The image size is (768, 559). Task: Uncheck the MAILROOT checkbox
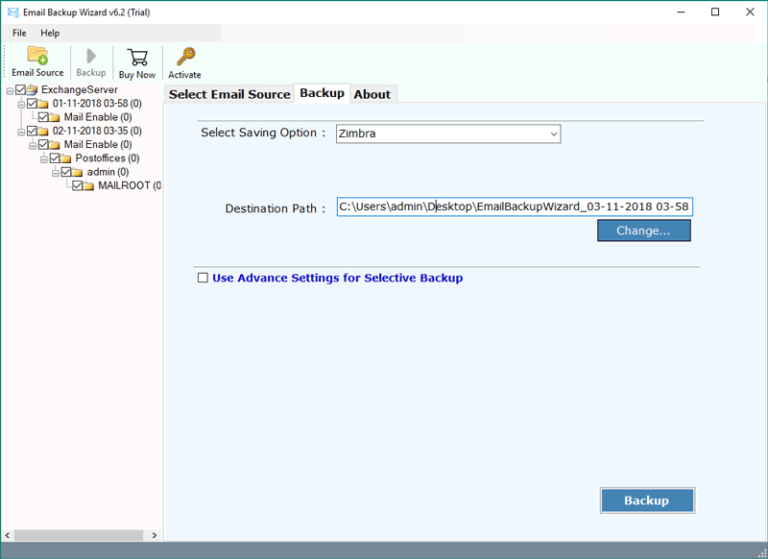pyautogui.click(x=77, y=186)
